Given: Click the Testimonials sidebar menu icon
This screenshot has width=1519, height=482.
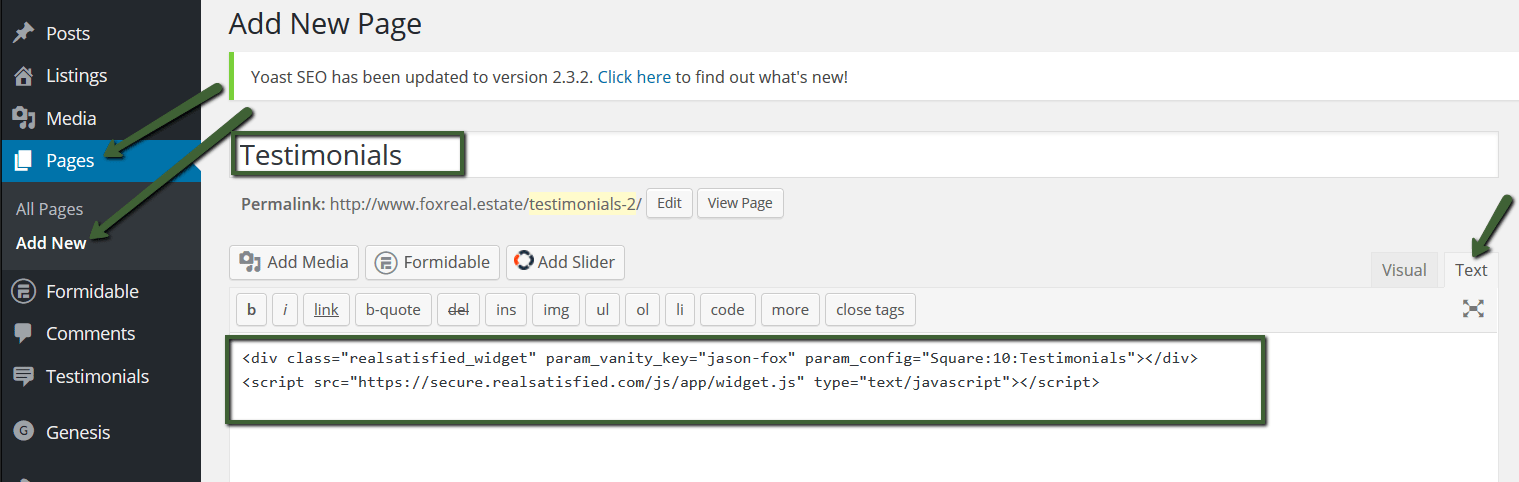Looking at the screenshot, I should point(23,376).
